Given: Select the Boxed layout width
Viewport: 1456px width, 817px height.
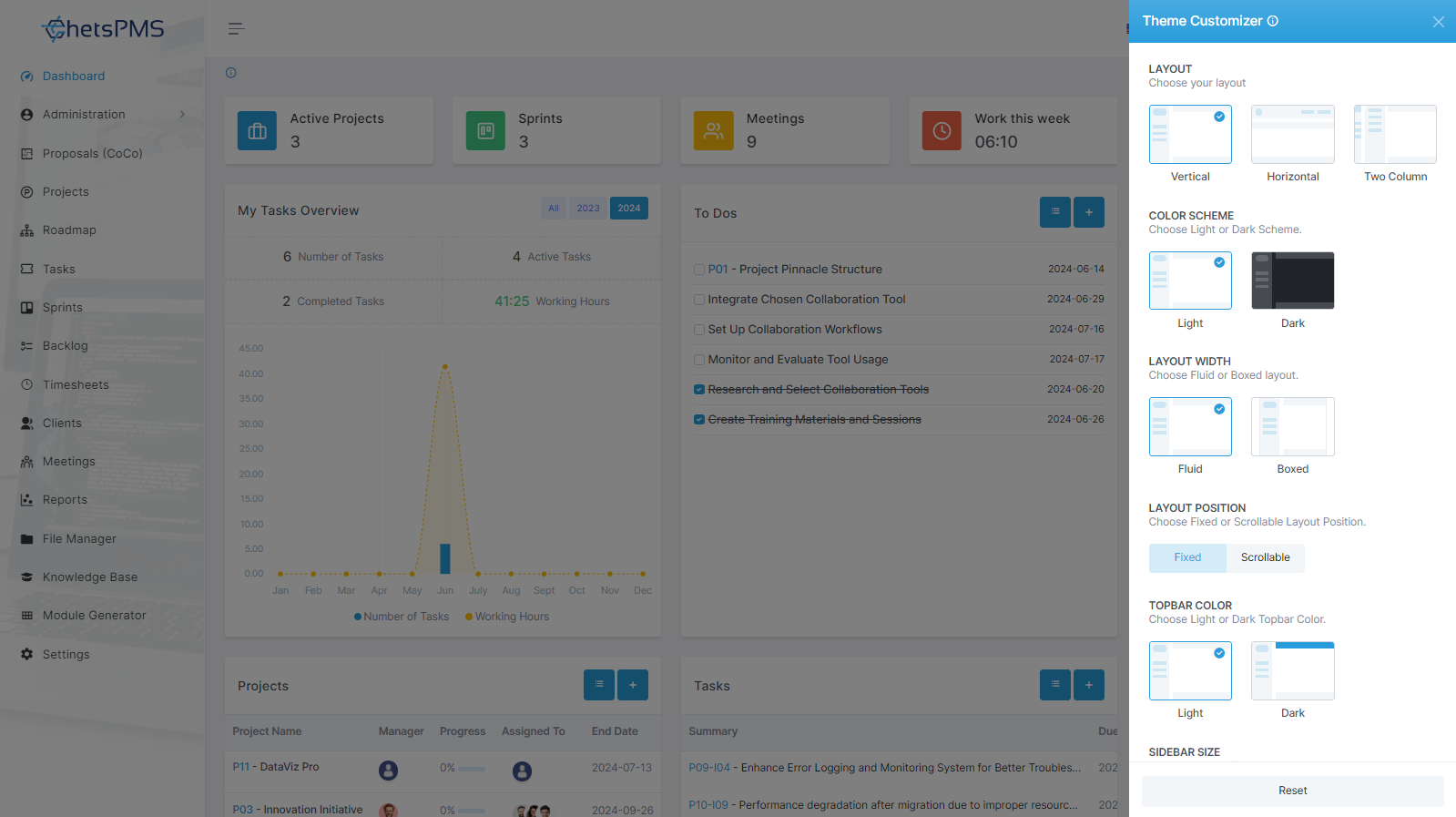Looking at the screenshot, I should click(x=1293, y=426).
